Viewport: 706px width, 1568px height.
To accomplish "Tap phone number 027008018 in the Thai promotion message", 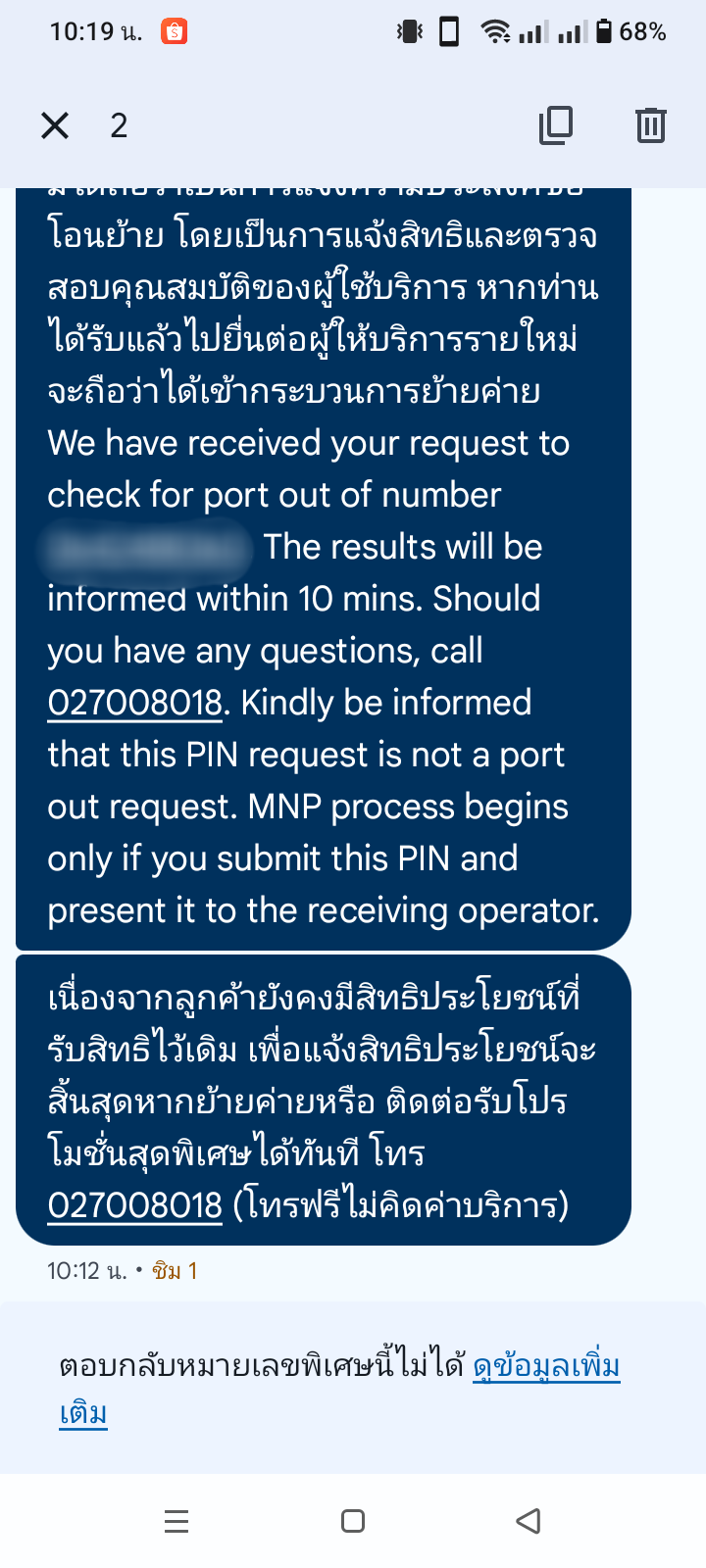I will 135,1205.
